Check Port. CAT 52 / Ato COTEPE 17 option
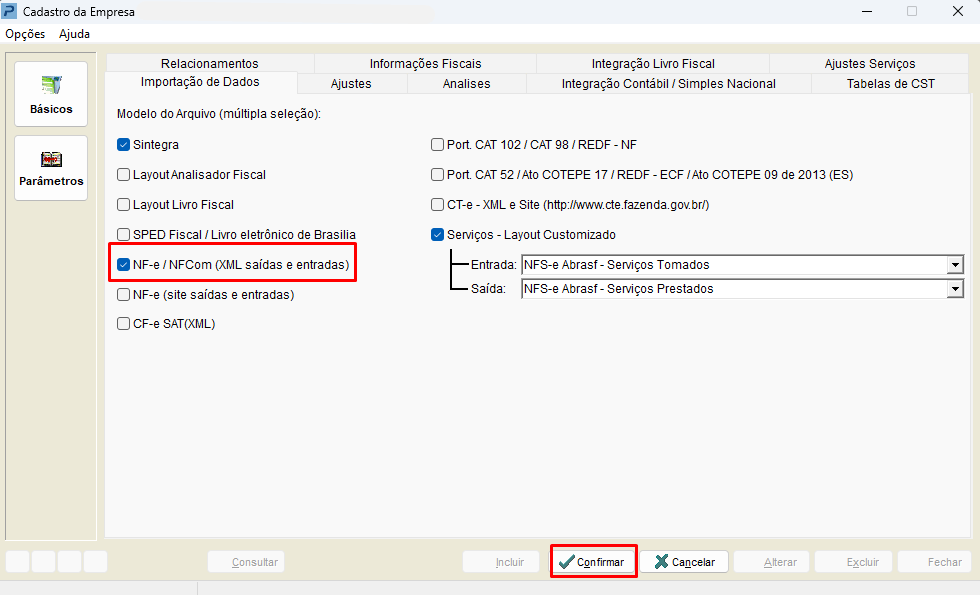The height and width of the screenshot is (595, 980). 438,174
